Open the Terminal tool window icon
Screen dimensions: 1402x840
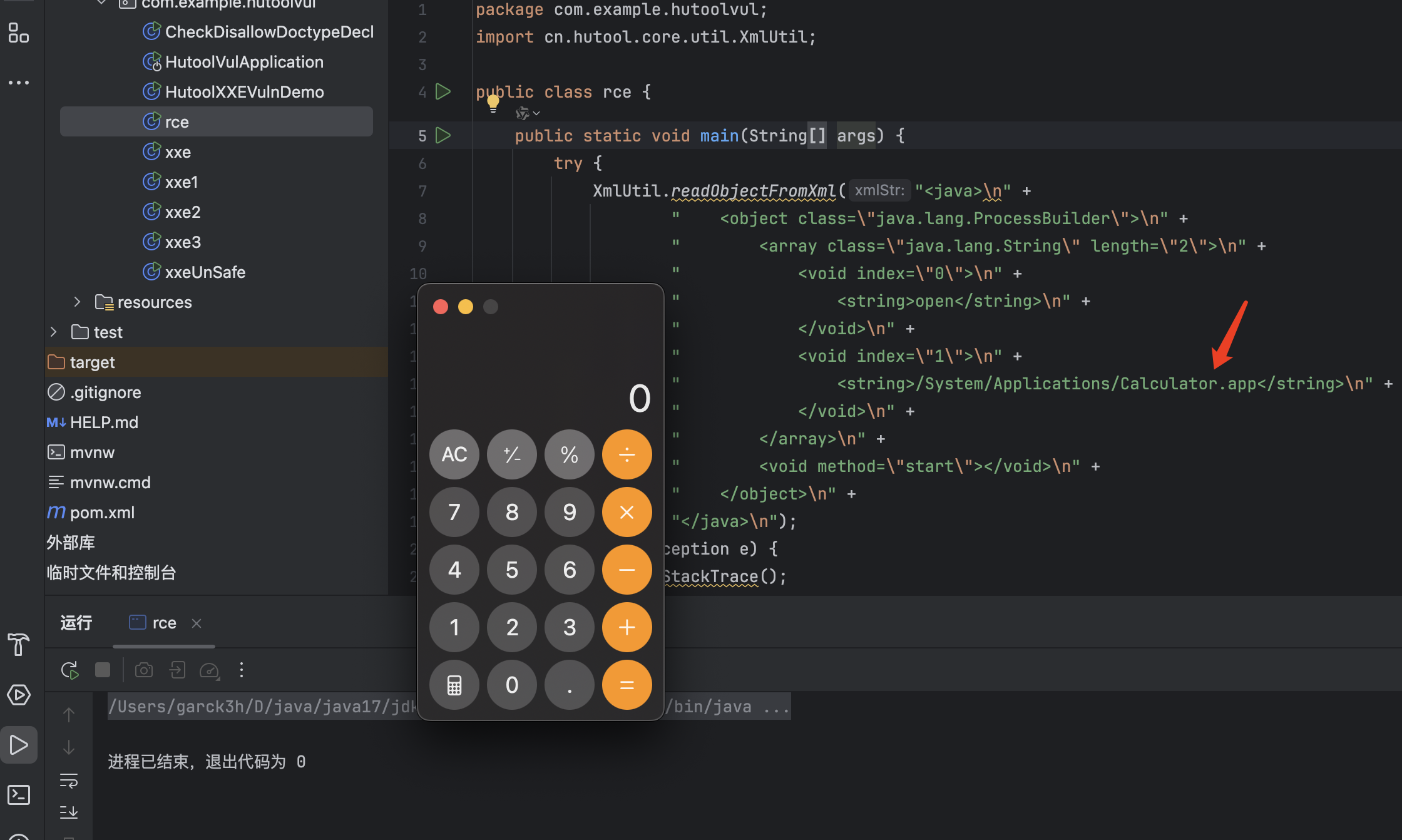pyautogui.click(x=19, y=795)
